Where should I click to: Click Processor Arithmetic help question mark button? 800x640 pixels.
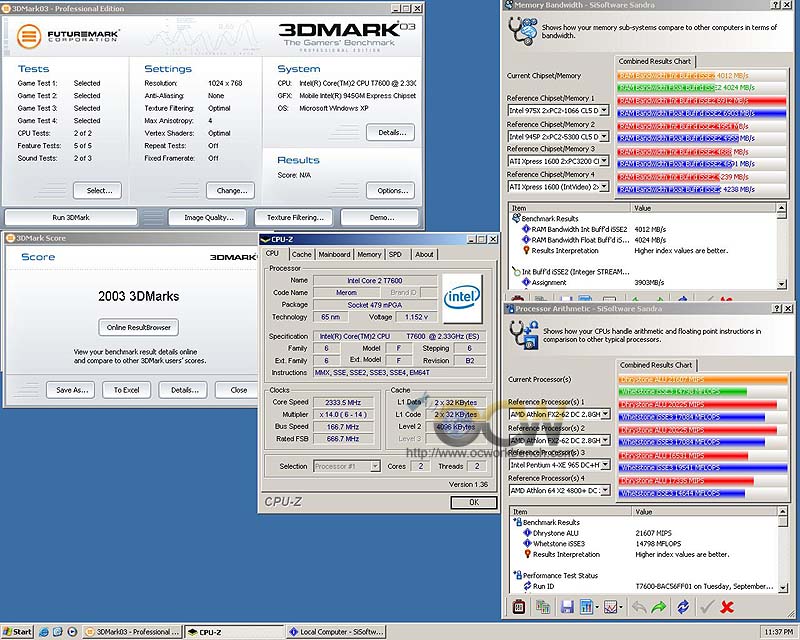777,308
